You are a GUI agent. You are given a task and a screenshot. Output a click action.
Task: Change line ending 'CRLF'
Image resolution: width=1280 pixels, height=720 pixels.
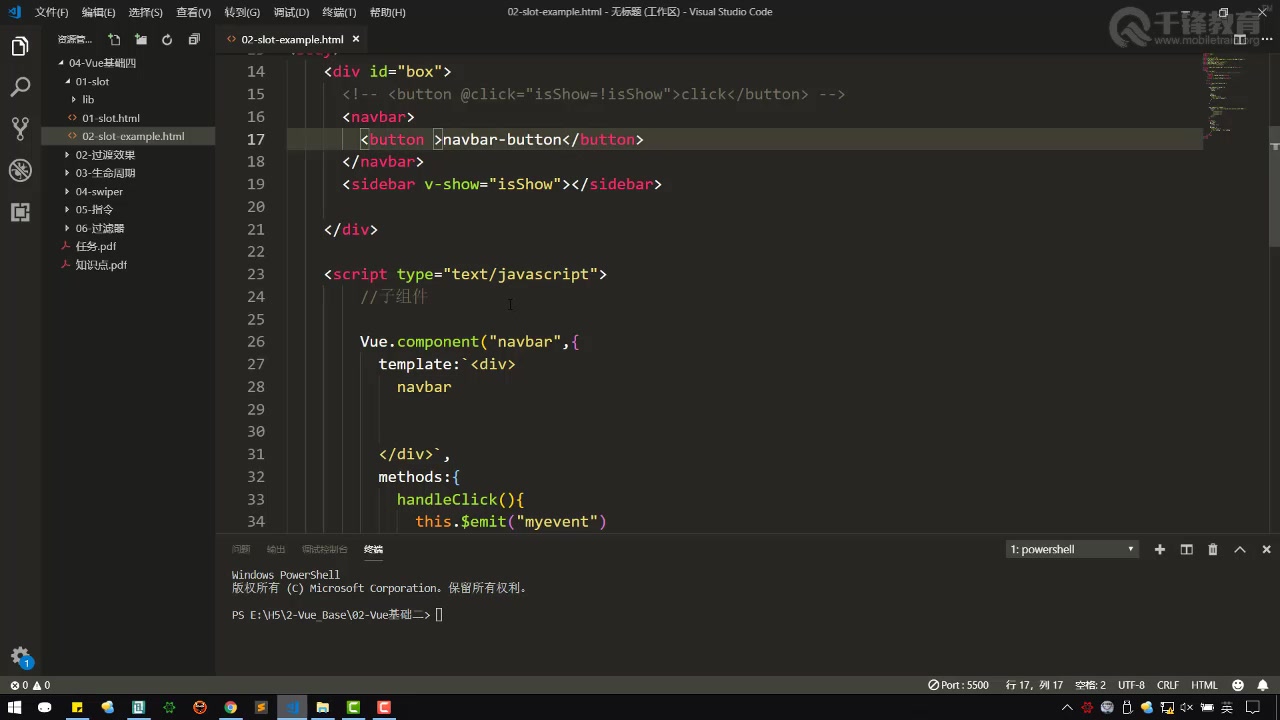click(x=1168, y=685)
